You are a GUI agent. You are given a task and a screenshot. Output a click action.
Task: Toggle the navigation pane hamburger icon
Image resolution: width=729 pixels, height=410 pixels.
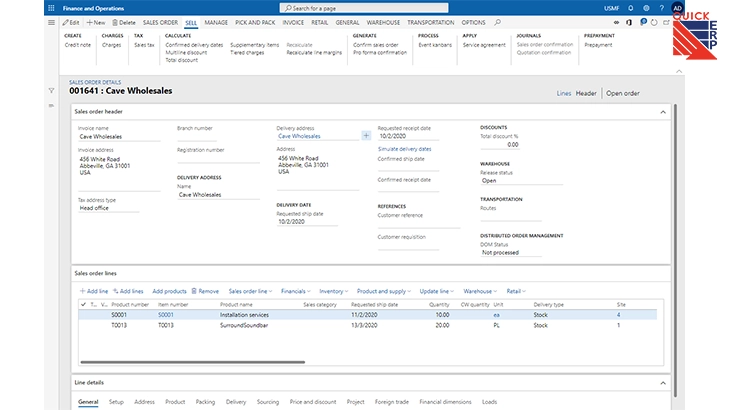point(51,22)
